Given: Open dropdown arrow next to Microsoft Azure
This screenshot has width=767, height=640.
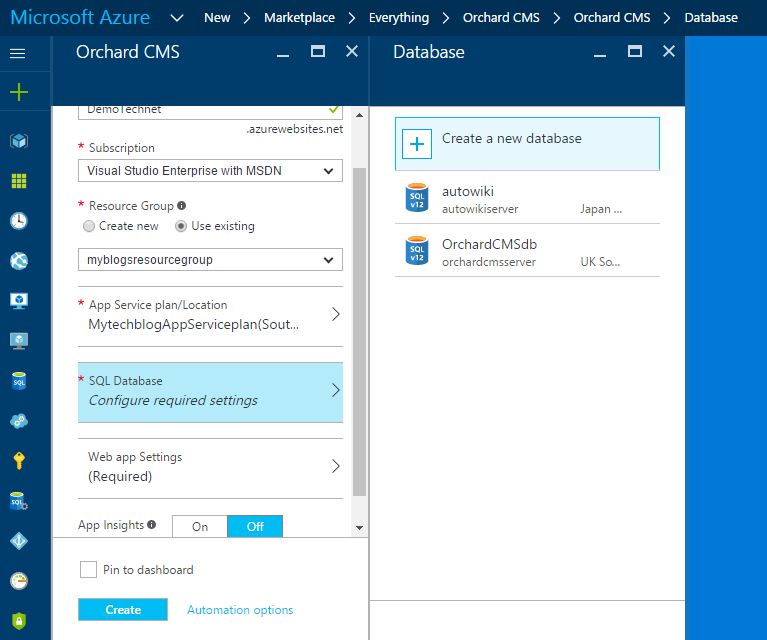Looking at the screenshot, I should coord(177,18).
